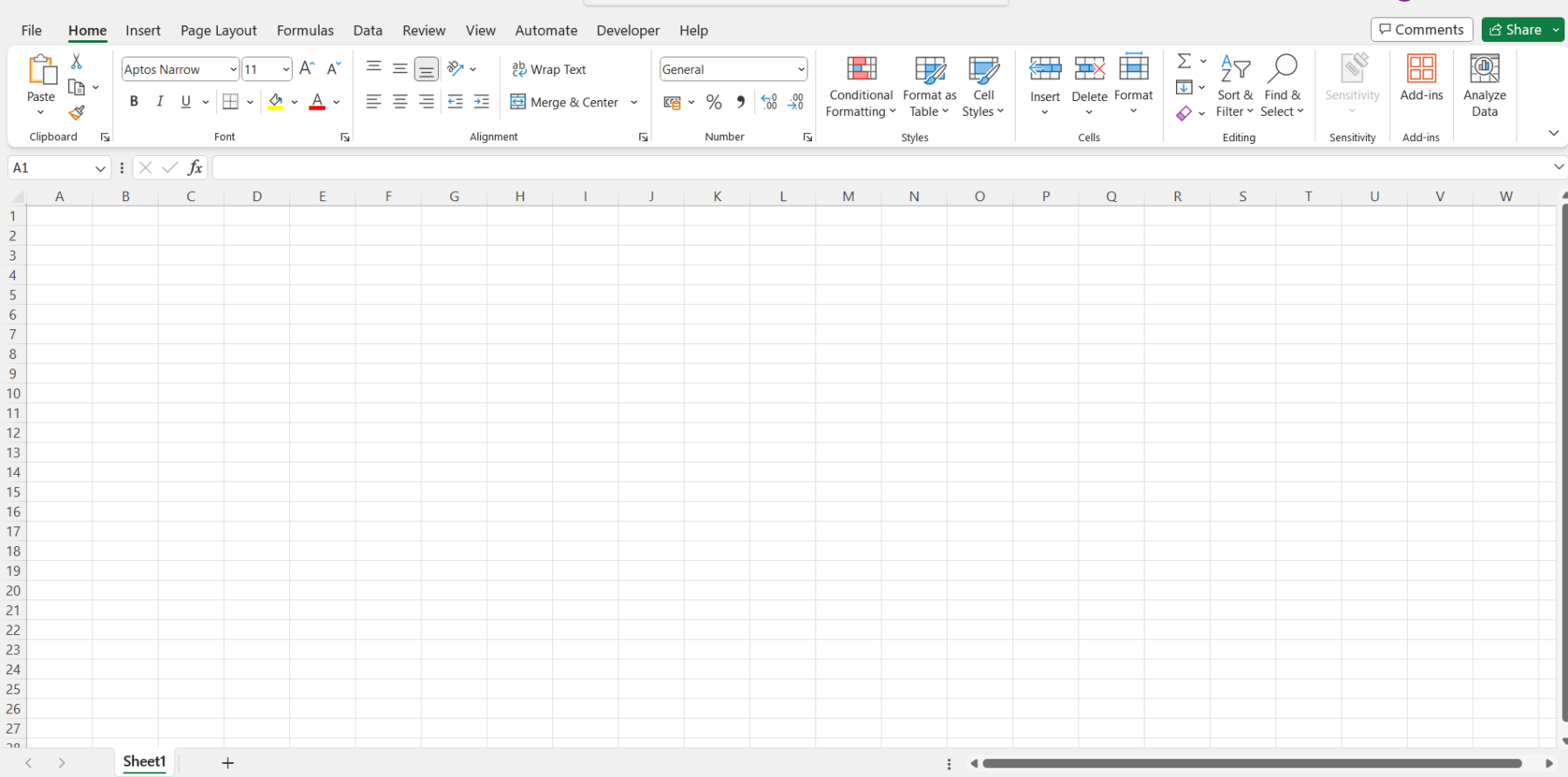Open Analyze Data pane
This screenshot has height=777, width=1568.
click(x=1484, y=85)
